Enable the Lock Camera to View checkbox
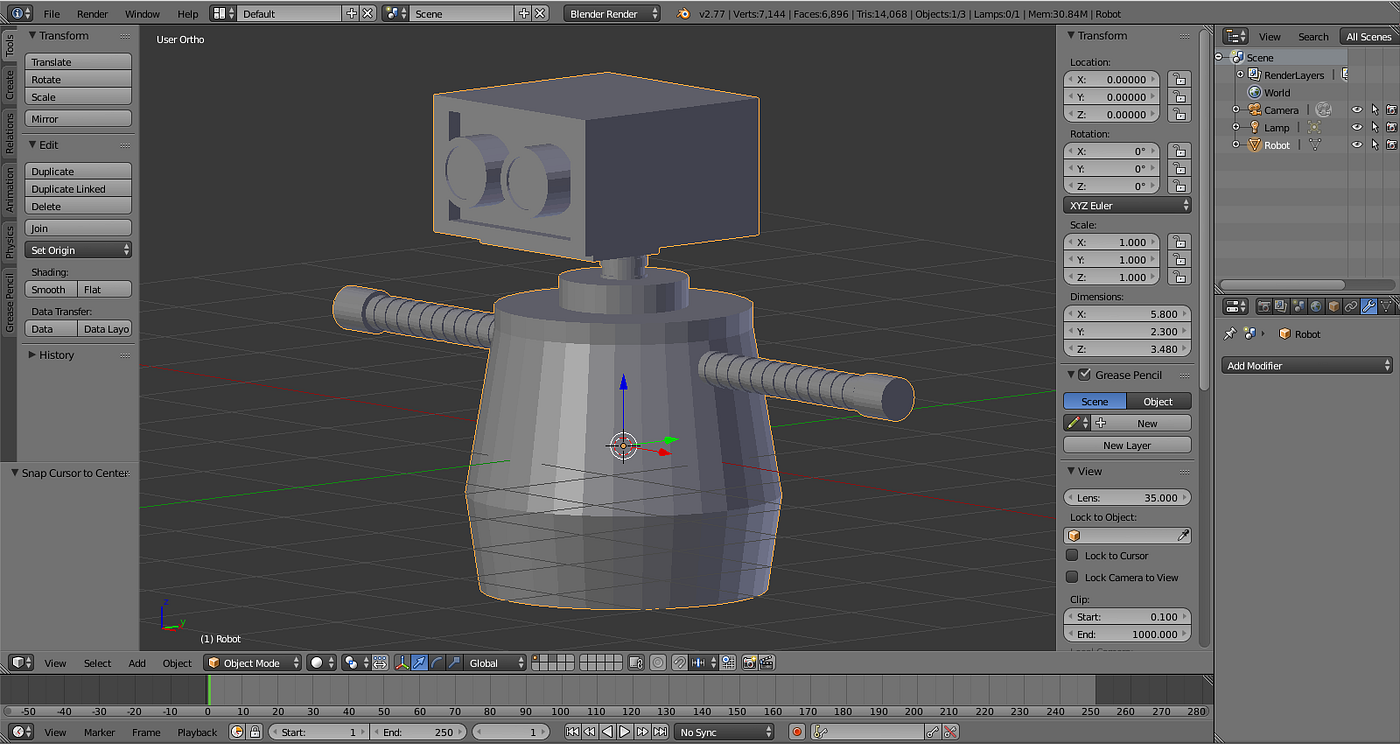 tap(1072, 577)
